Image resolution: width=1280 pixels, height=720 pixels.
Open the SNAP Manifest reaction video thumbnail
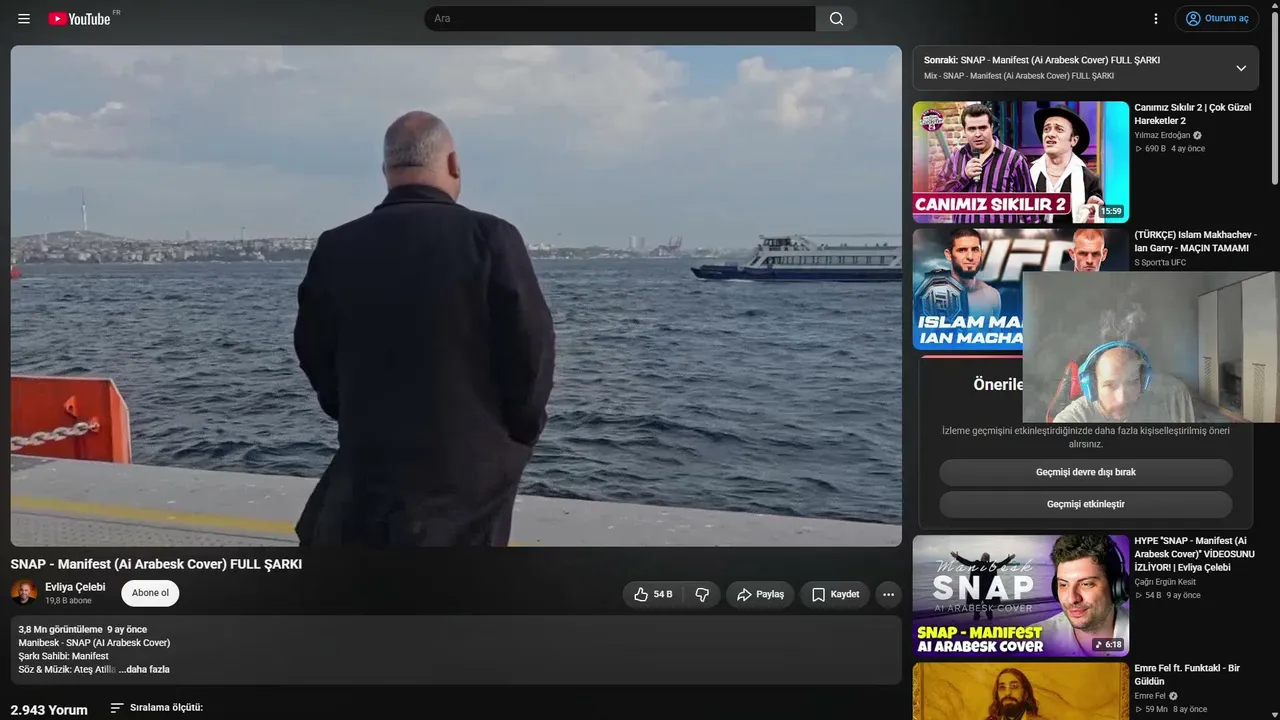[1021, 596]
